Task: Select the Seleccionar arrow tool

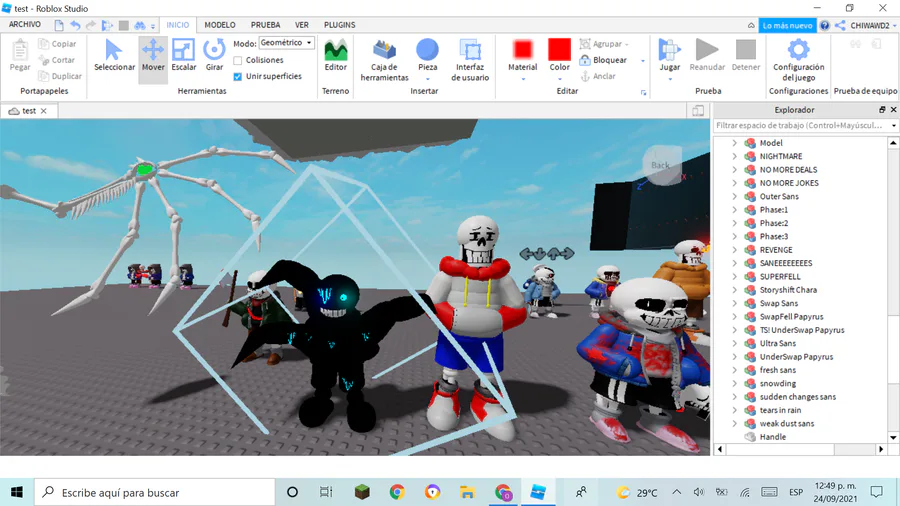Action: tap(114, 56)
